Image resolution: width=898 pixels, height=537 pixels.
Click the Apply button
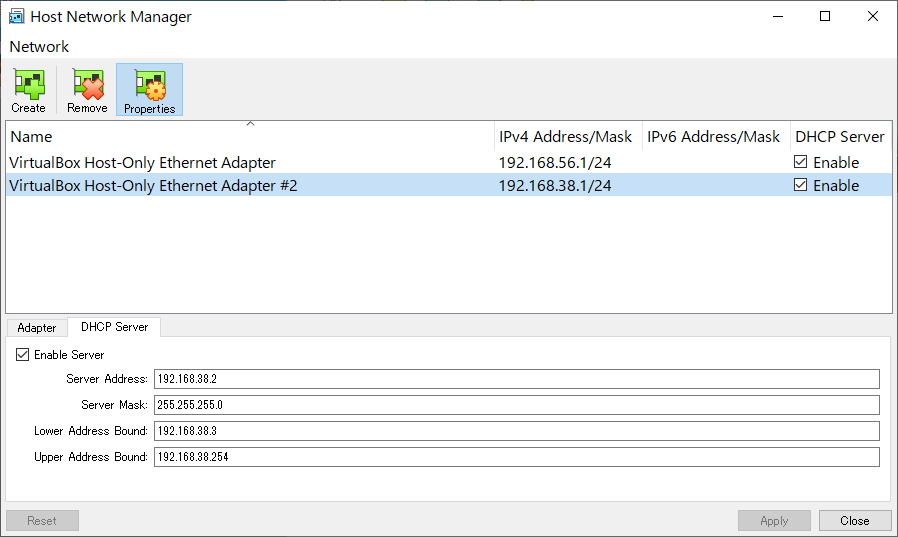coord(774,520)
